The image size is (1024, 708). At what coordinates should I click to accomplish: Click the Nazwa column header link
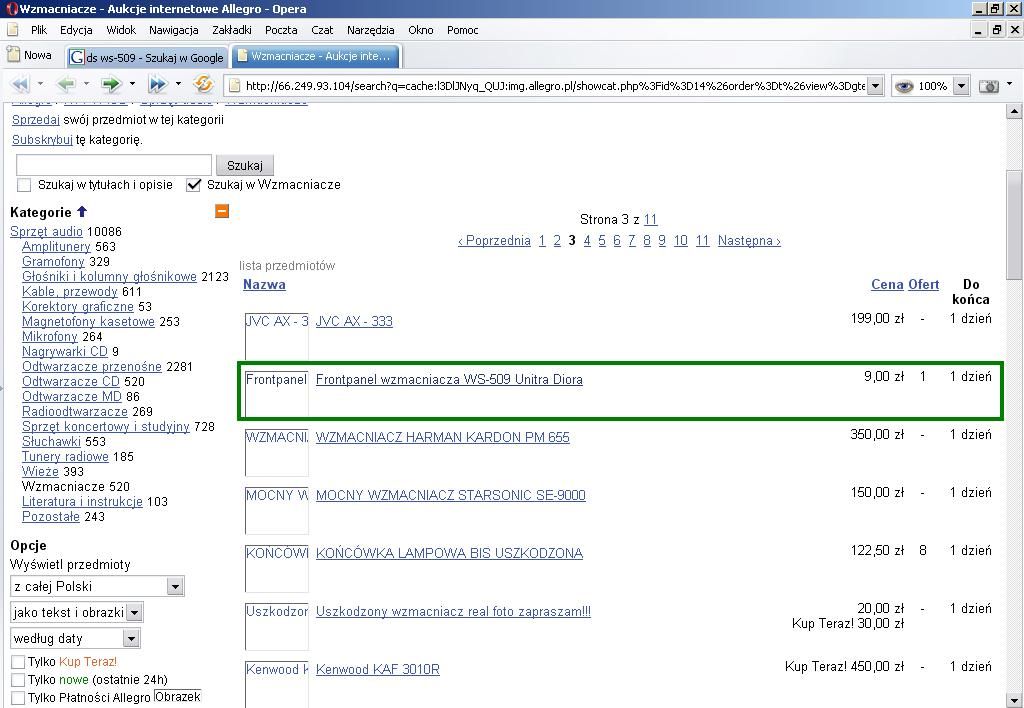[x=264, y=284]
